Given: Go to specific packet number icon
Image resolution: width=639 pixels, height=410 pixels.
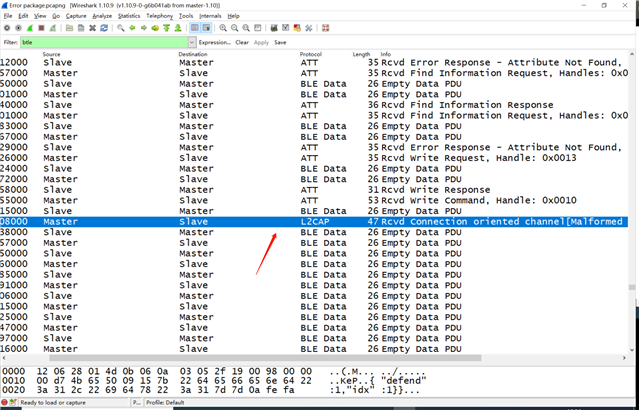Looking at the screenshot, I should (155, 28).
